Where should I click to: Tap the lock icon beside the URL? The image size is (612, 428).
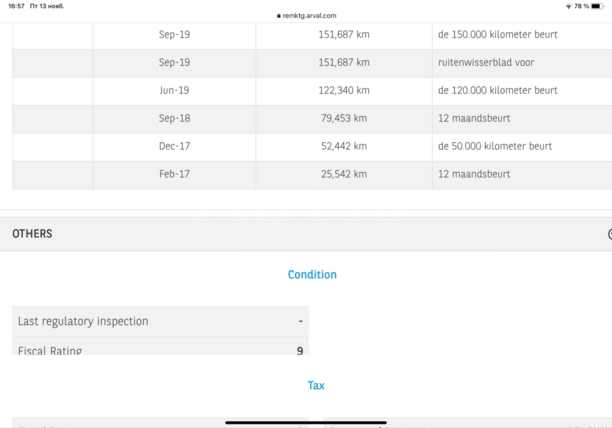pos(279,16)
